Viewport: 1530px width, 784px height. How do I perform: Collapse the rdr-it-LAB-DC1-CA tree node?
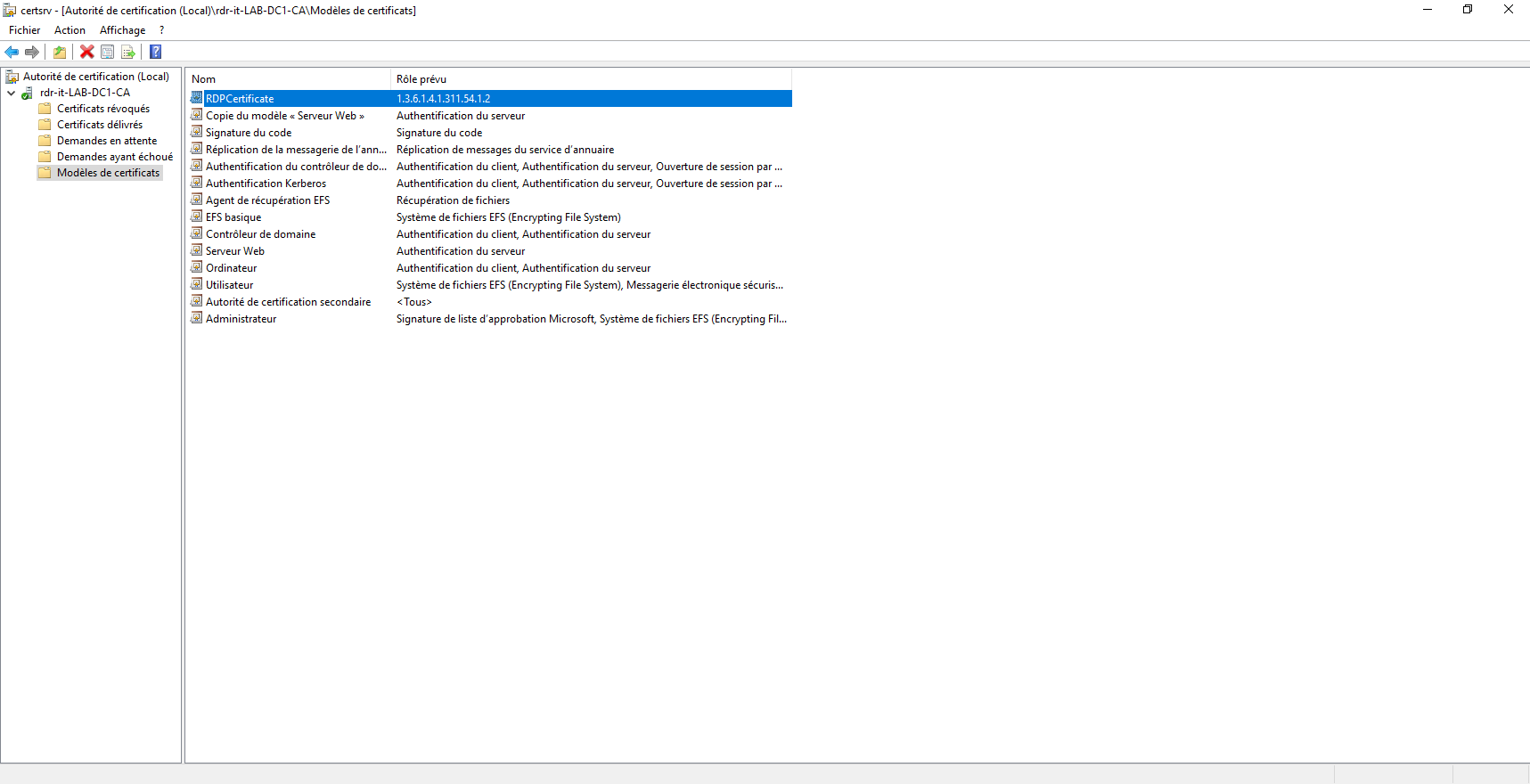pos(11,93)
